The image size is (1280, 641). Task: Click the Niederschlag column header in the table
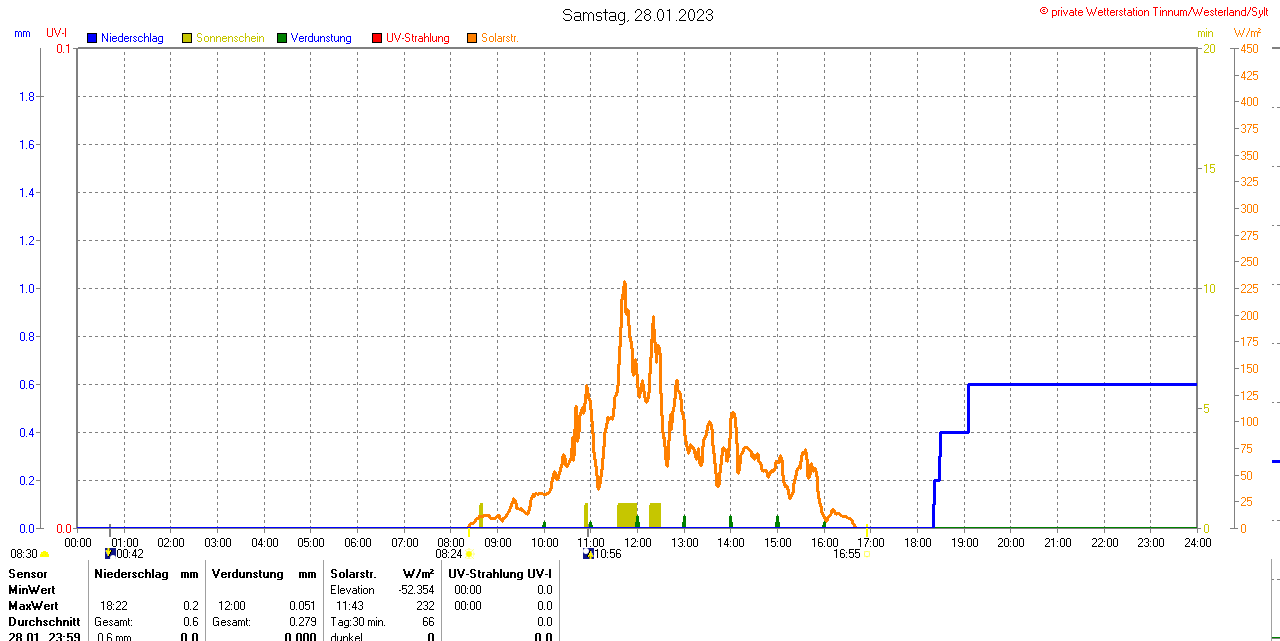132,574
